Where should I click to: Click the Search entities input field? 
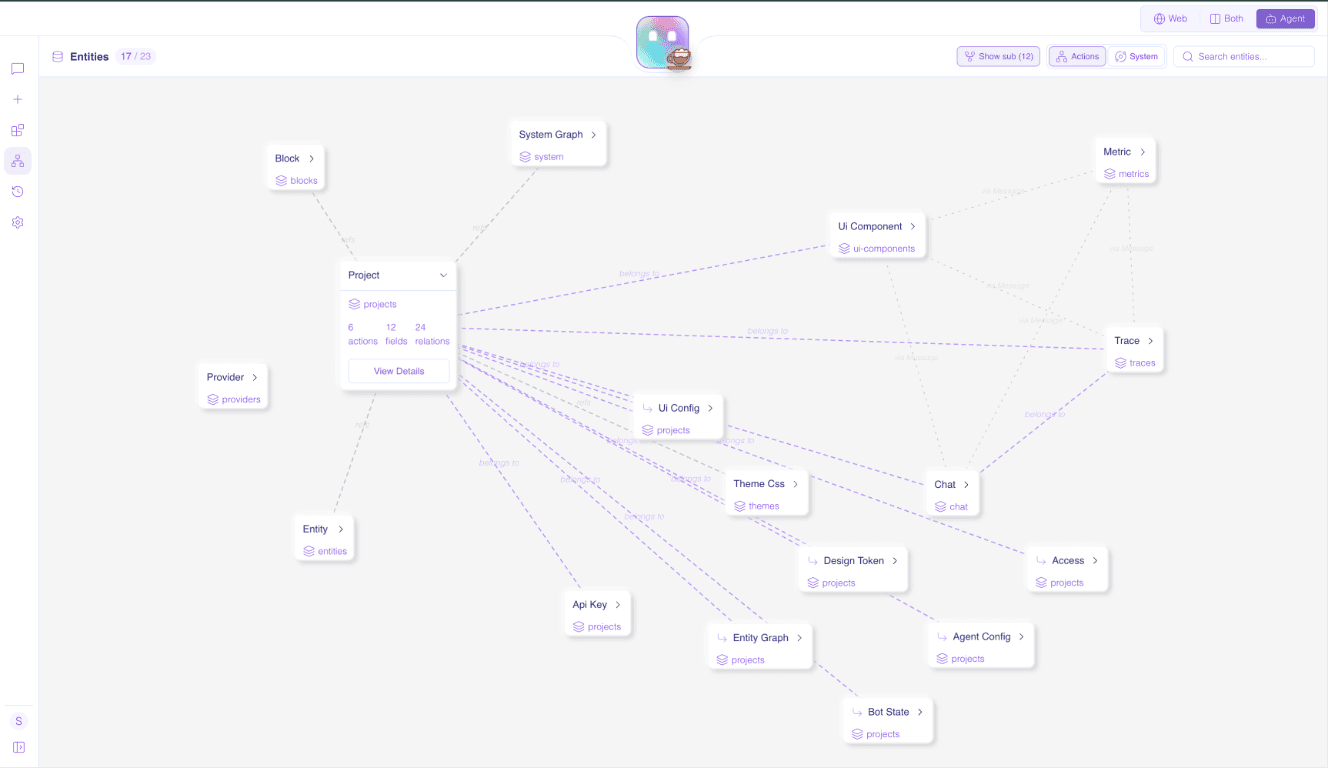pos(1244,57)
